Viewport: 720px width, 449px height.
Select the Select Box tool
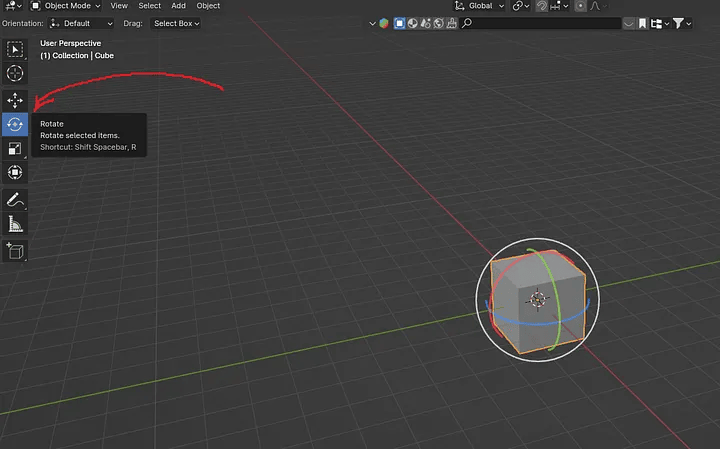(15, 49)
